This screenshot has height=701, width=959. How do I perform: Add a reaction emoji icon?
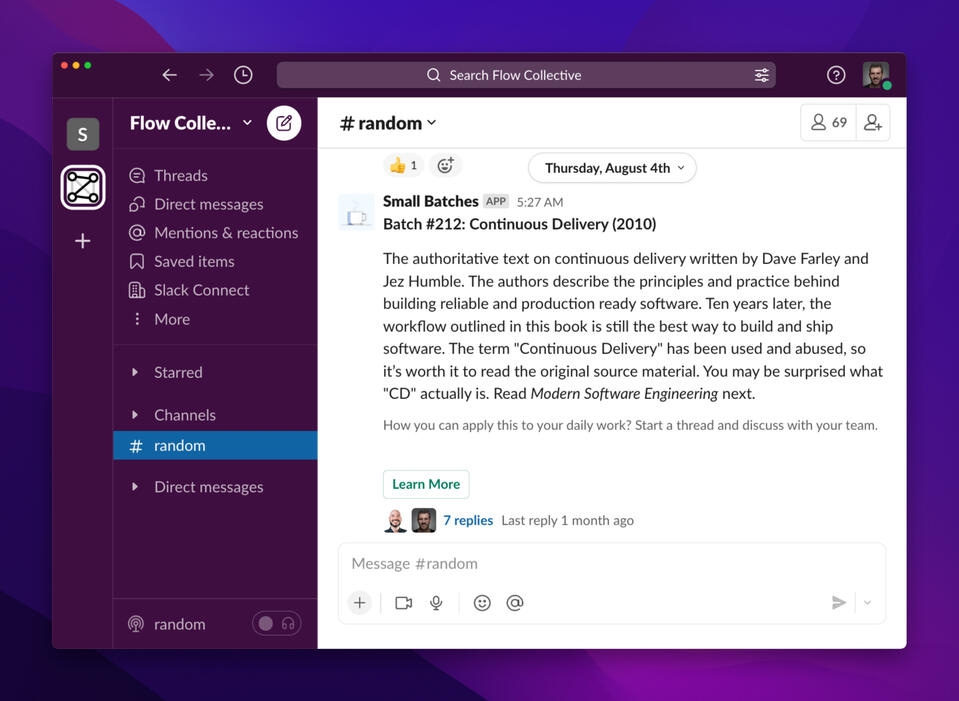coord(445,165)
